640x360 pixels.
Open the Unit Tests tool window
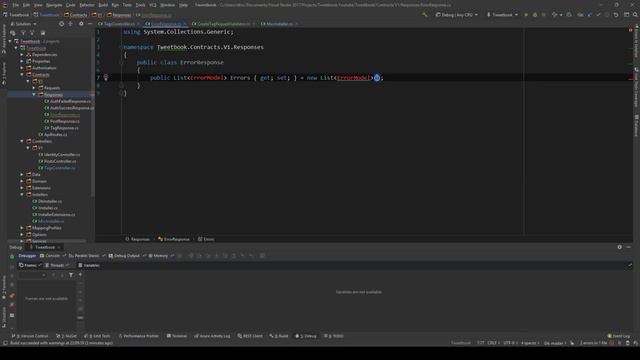point(97,336)
